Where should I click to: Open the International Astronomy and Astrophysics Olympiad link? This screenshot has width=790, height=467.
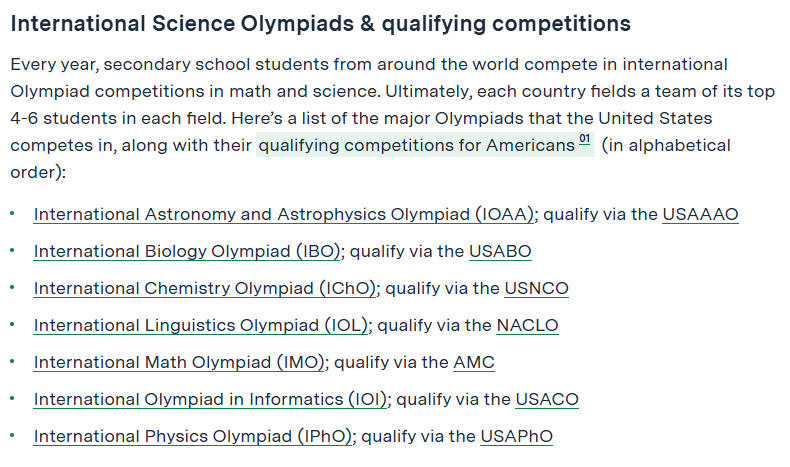284,215
